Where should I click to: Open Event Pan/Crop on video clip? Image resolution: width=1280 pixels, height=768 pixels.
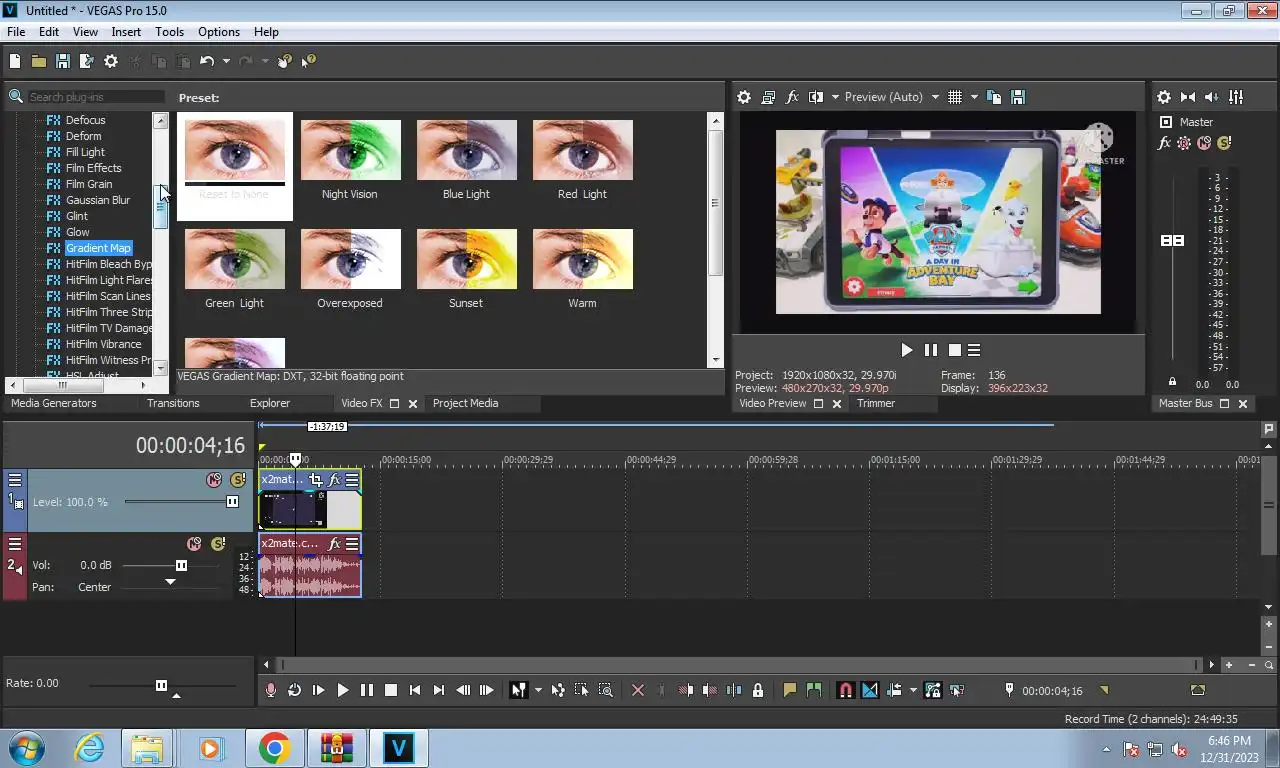316,480
